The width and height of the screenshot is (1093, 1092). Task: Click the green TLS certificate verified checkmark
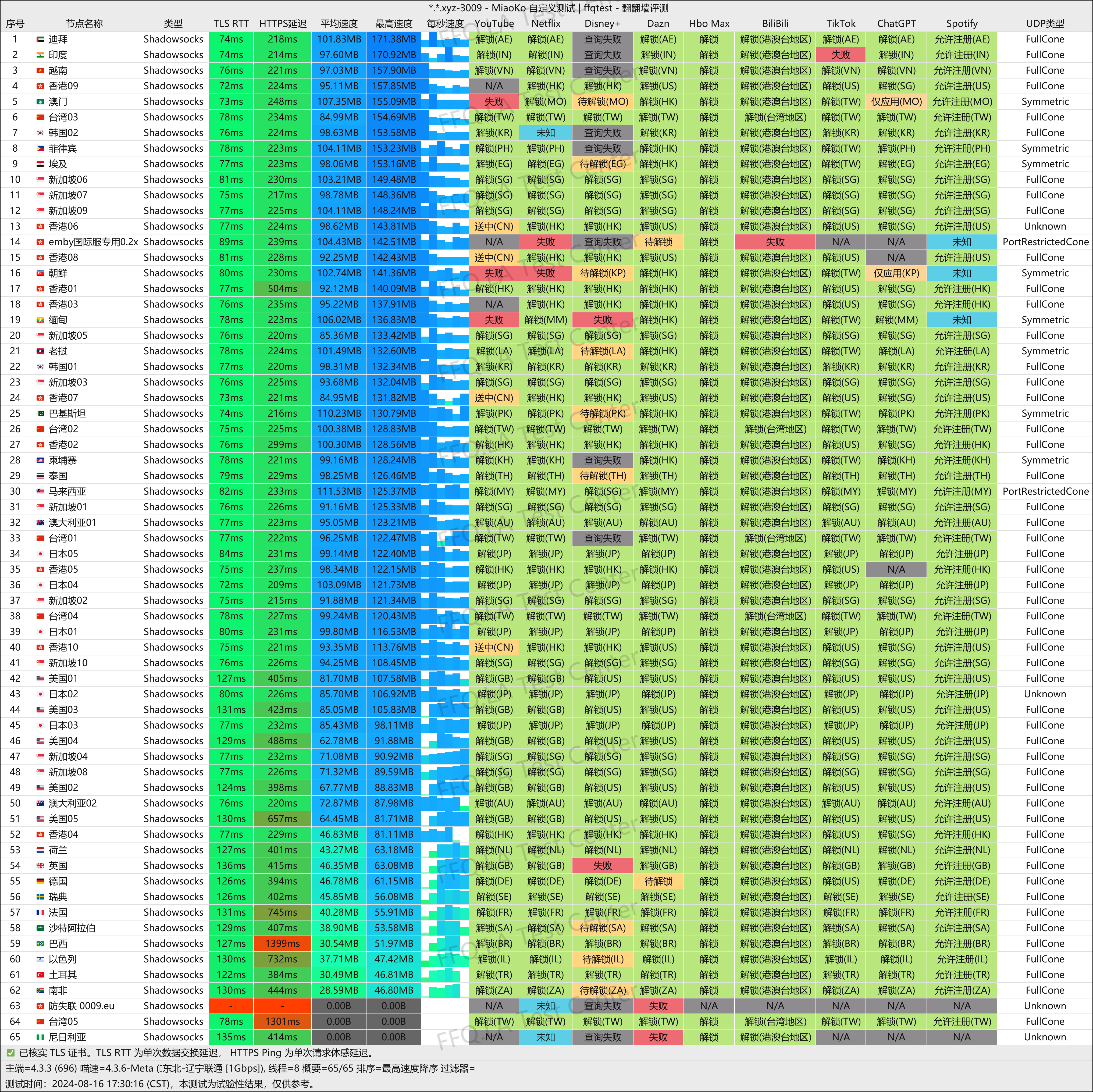point(10,1053)
